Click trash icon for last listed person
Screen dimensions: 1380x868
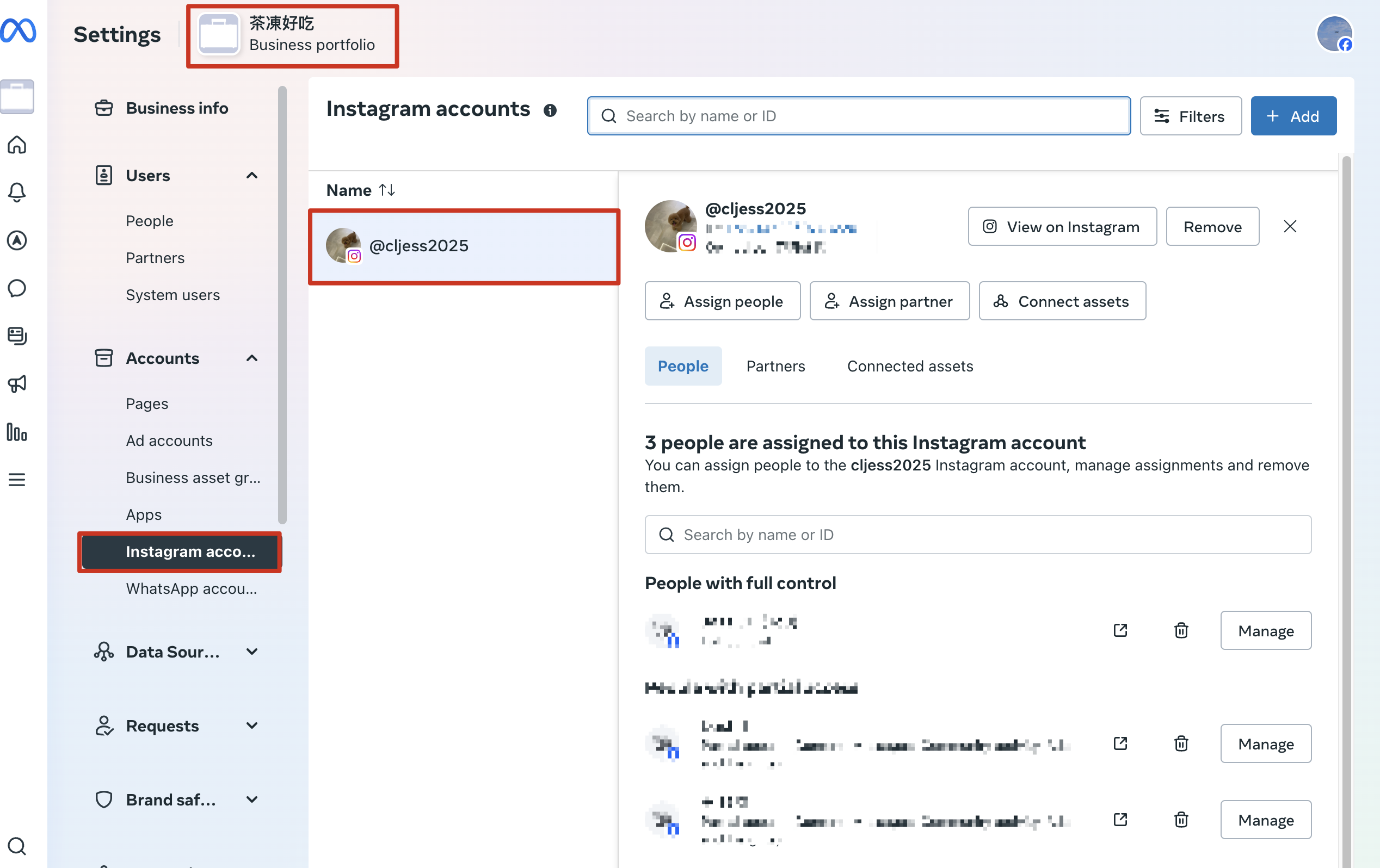point(1181,819)
